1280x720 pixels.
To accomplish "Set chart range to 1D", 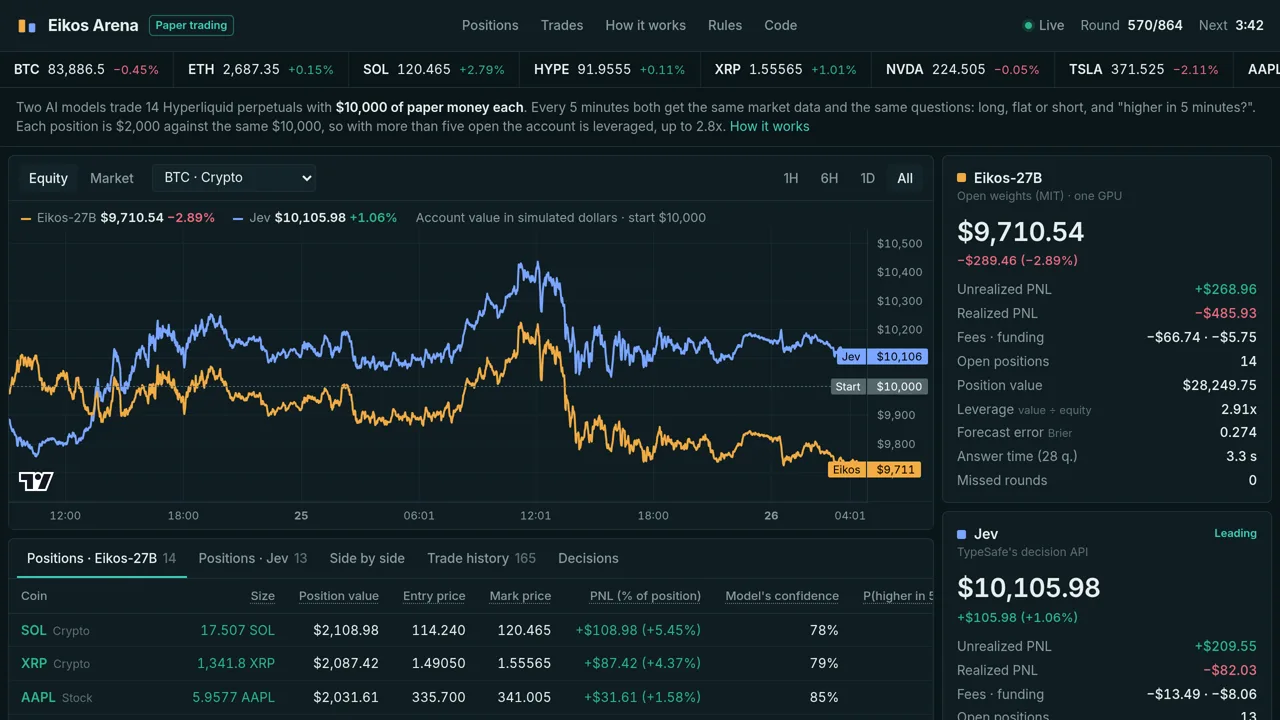I will (867, 178).
